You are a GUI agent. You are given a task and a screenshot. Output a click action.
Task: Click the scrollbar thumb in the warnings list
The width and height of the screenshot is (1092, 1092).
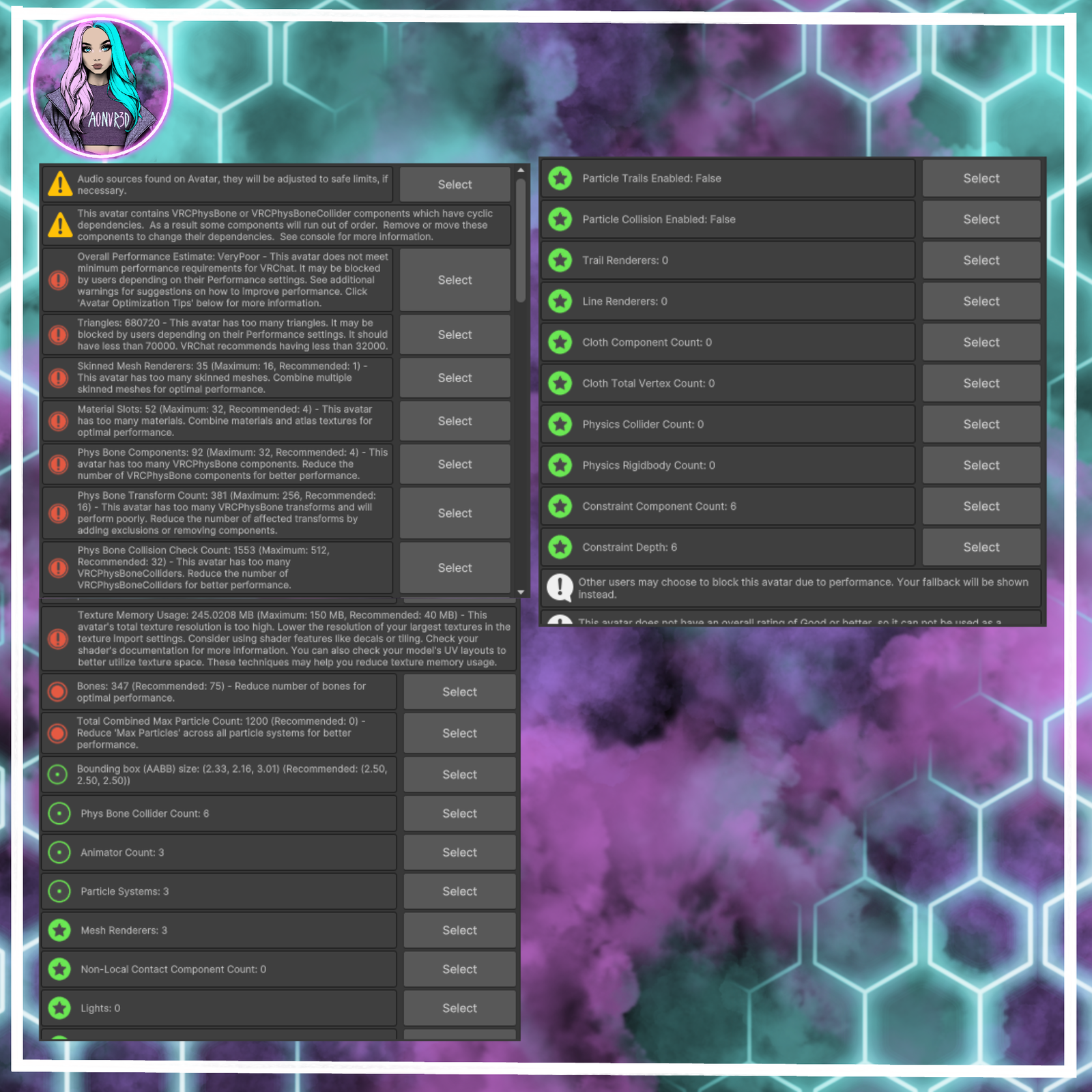click(x=521, y=239)
